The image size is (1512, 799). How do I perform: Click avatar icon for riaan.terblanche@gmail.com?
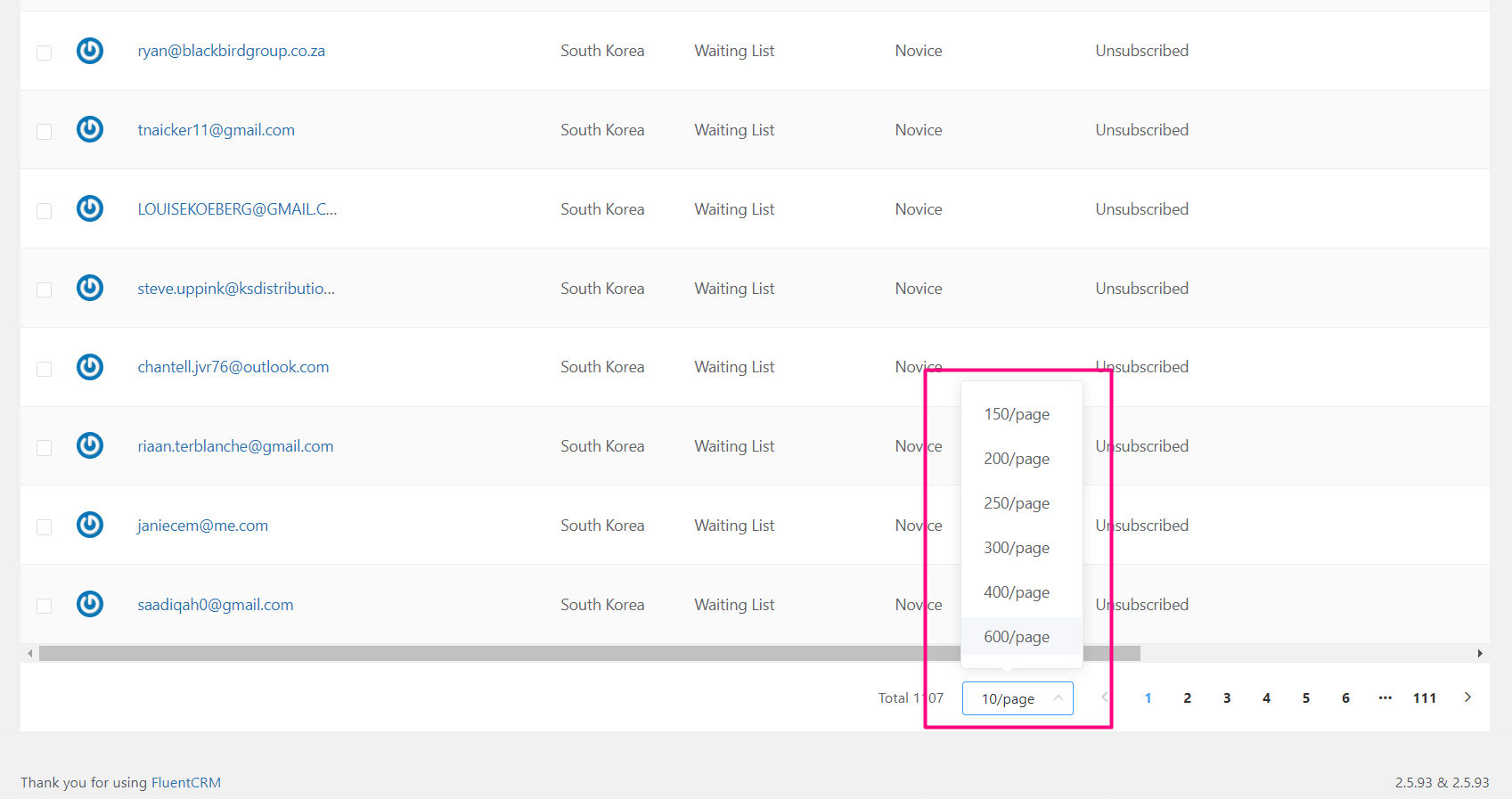coord(90,445)
